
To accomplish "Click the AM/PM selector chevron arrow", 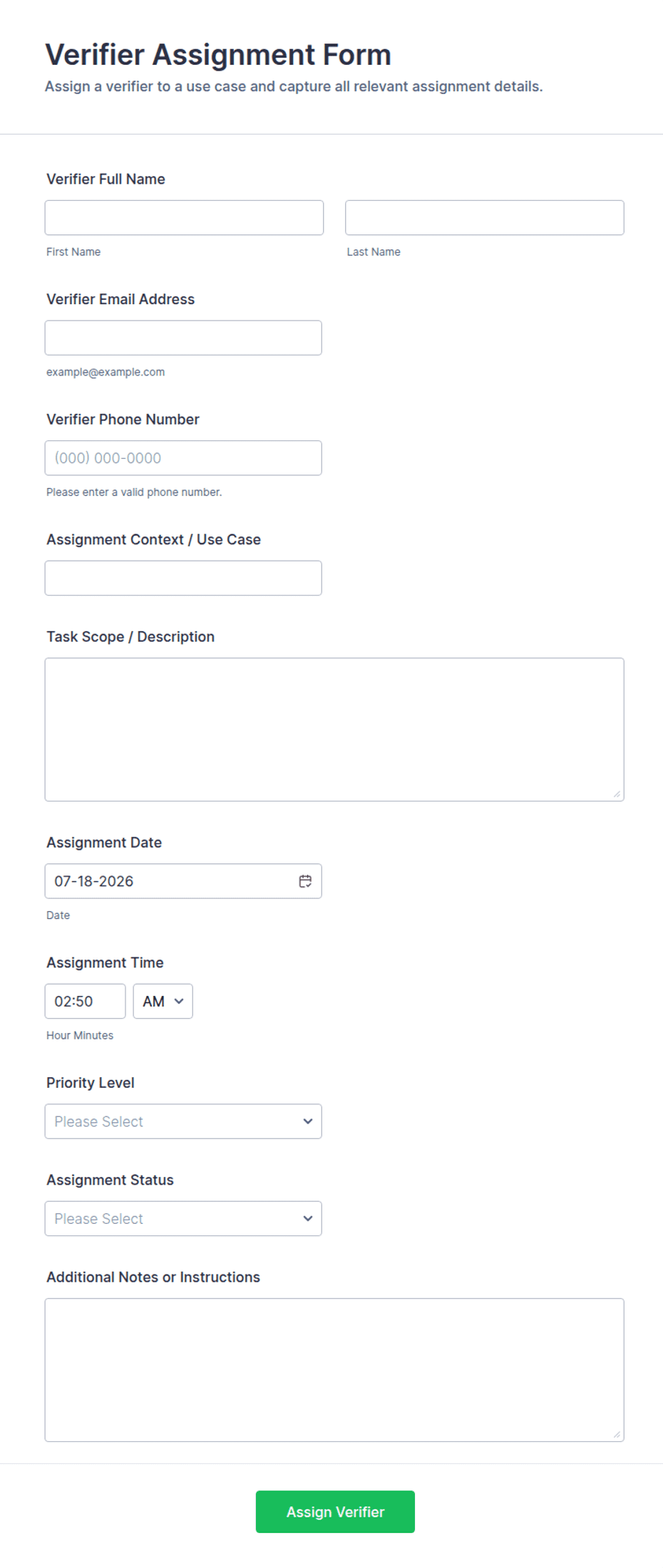I will [x=179, y=1001].
